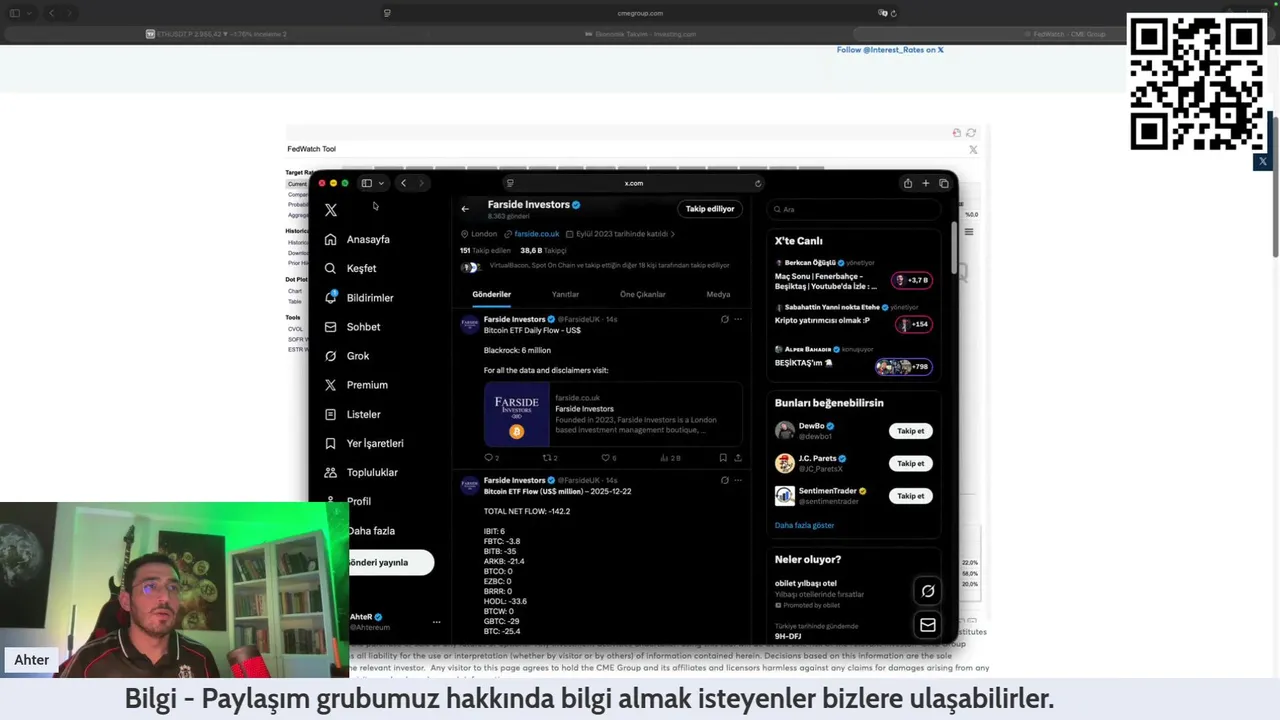Screen dimensions: 1280x720
Task: Open the Grok icon in the sidebar
Action: [x=331, y=355]
